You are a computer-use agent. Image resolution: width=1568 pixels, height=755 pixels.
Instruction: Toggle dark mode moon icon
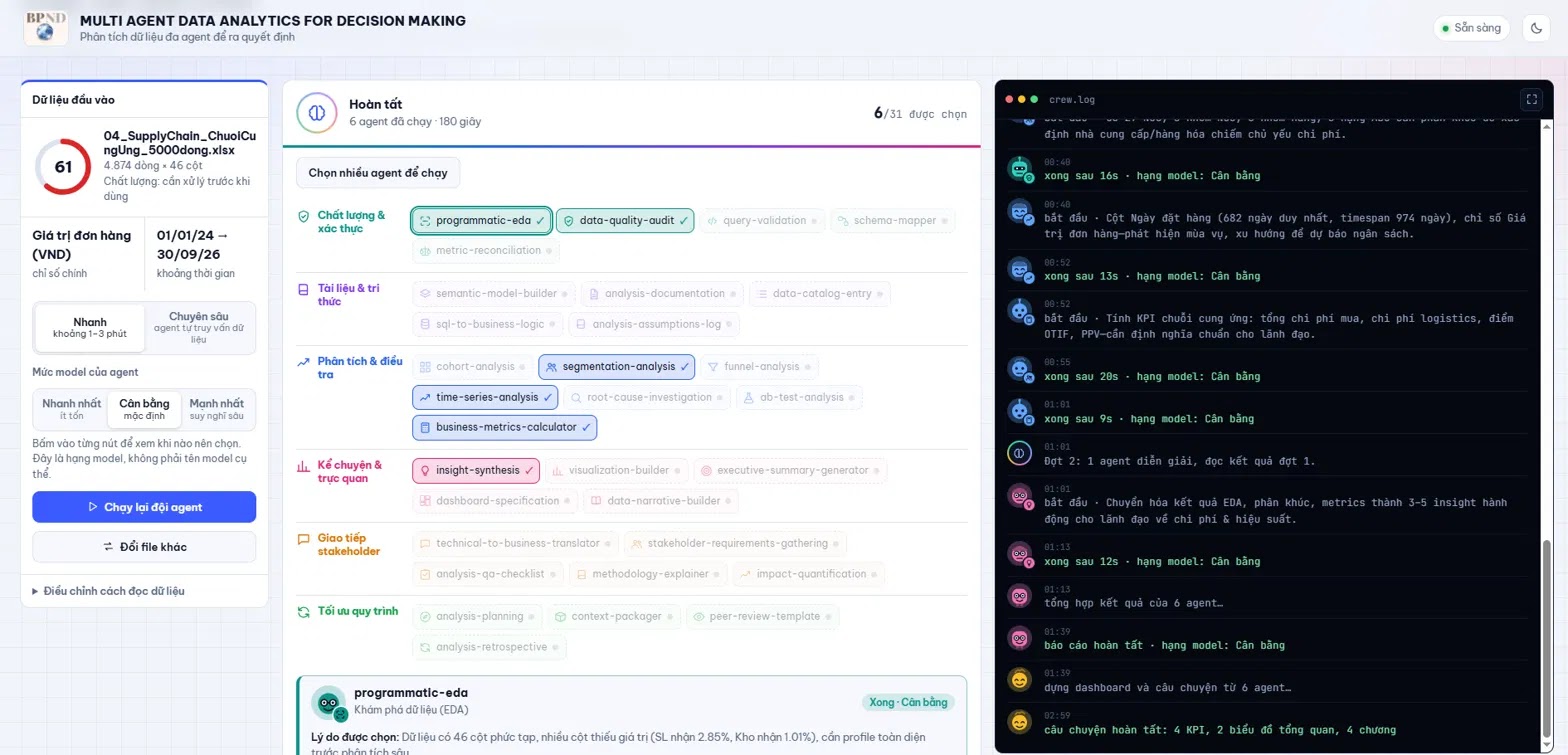(x=1536, y=28)
